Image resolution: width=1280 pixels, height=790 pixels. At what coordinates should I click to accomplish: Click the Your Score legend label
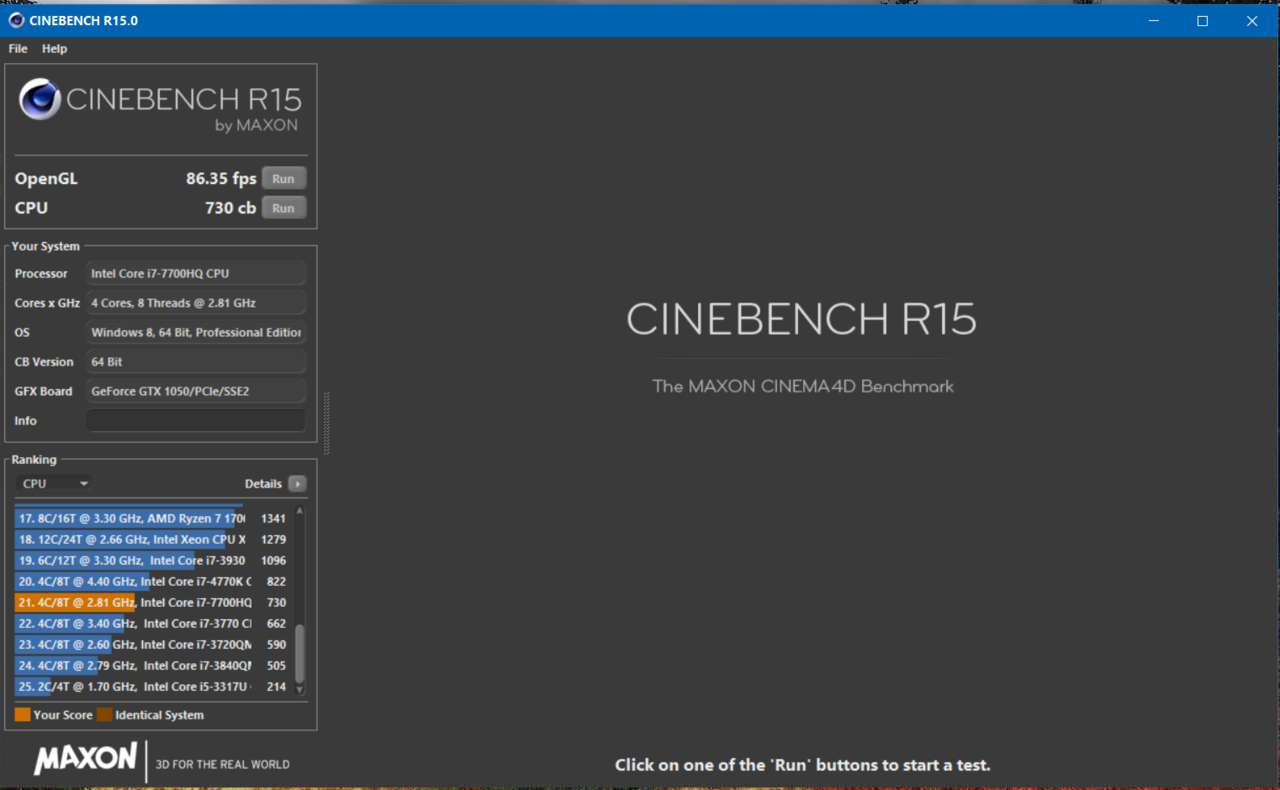63,715
